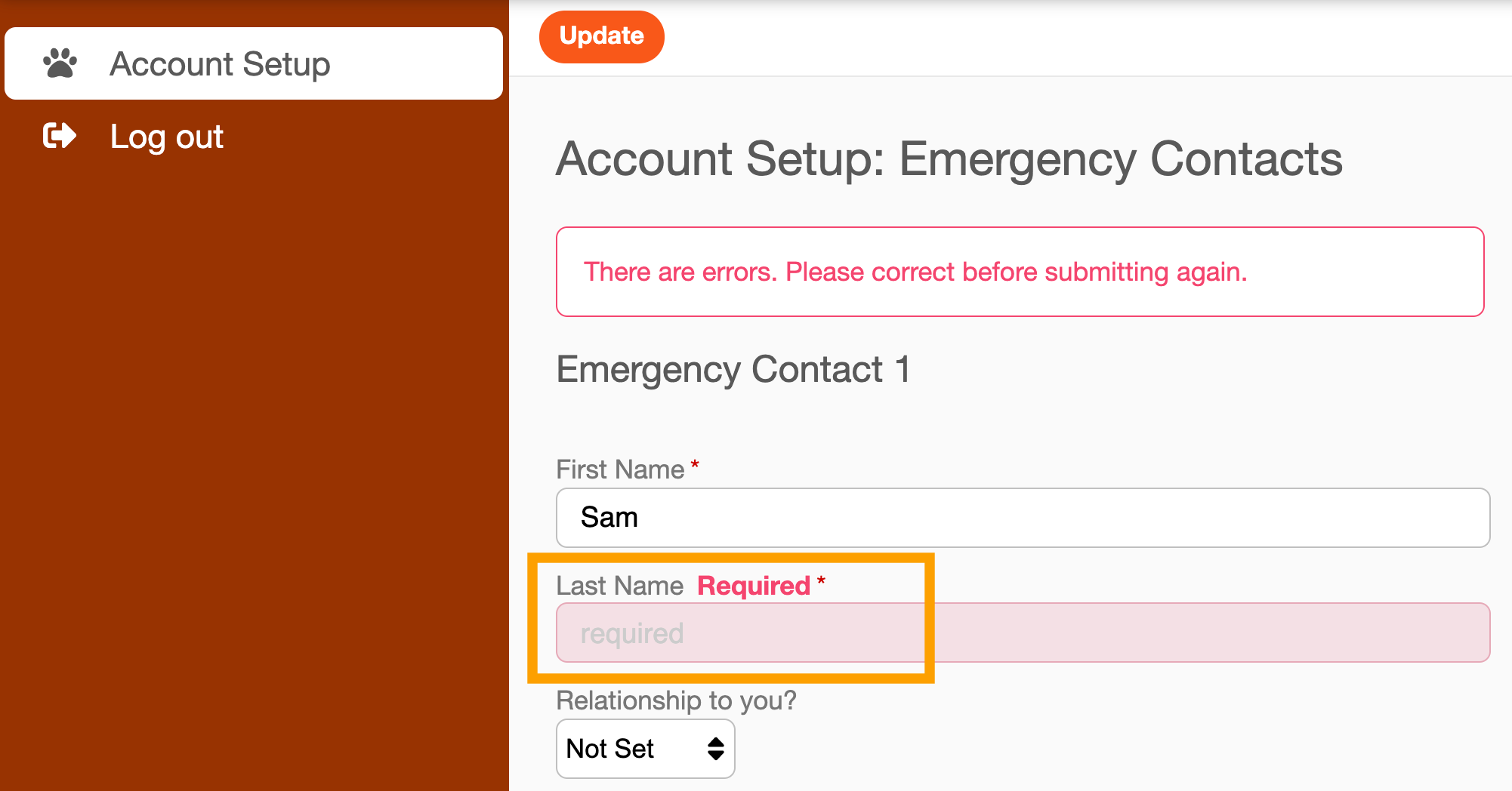
Task: Click the asterisk next to Required text
Action: click(x=821, y=581)
